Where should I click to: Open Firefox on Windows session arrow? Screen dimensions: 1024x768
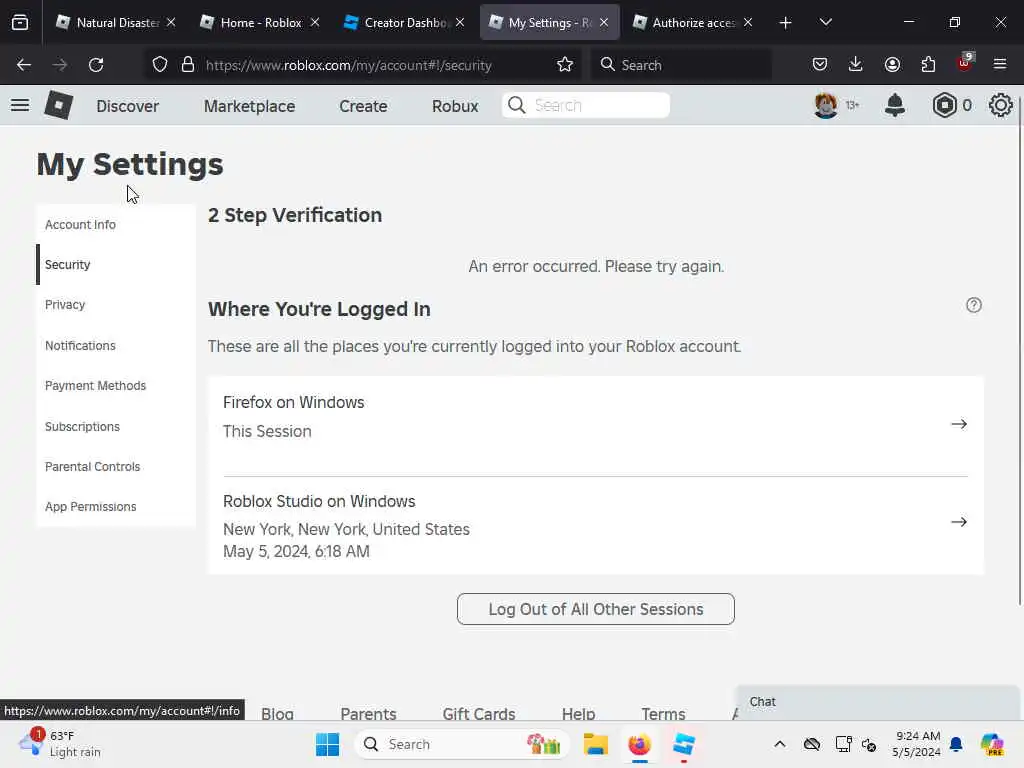(x=959, y=424)
